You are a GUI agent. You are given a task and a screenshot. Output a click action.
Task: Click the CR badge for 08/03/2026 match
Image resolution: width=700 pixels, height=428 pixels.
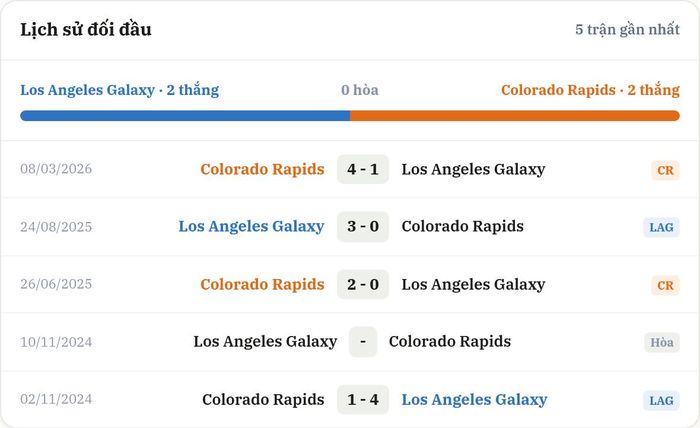[665, 170]
